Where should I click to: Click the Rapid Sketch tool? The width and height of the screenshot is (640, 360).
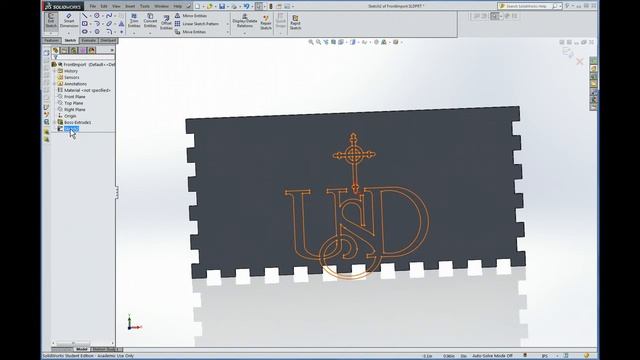click(295, 22)
